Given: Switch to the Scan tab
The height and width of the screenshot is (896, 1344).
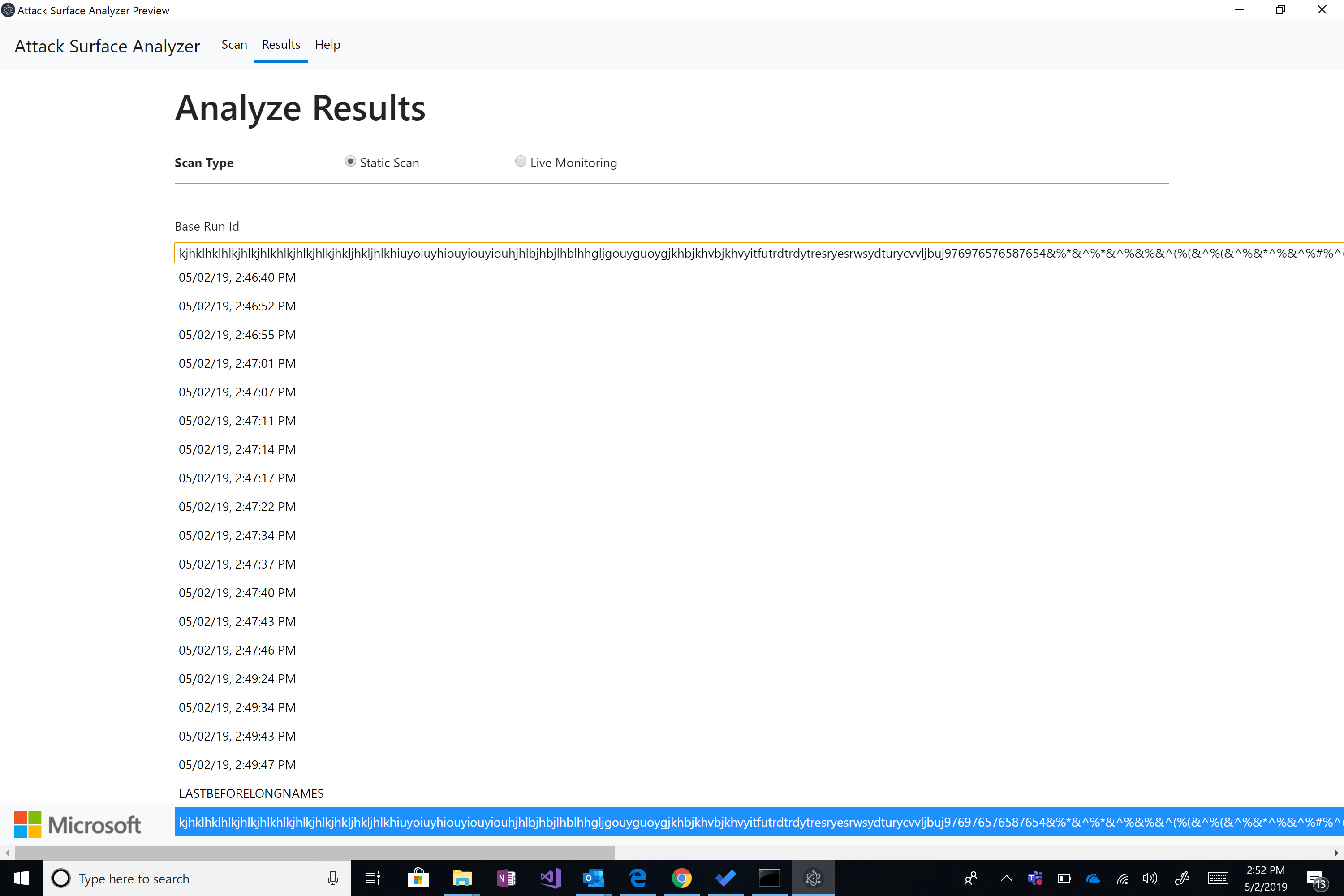Looking at the screenshot, I should tap(234, 44).
